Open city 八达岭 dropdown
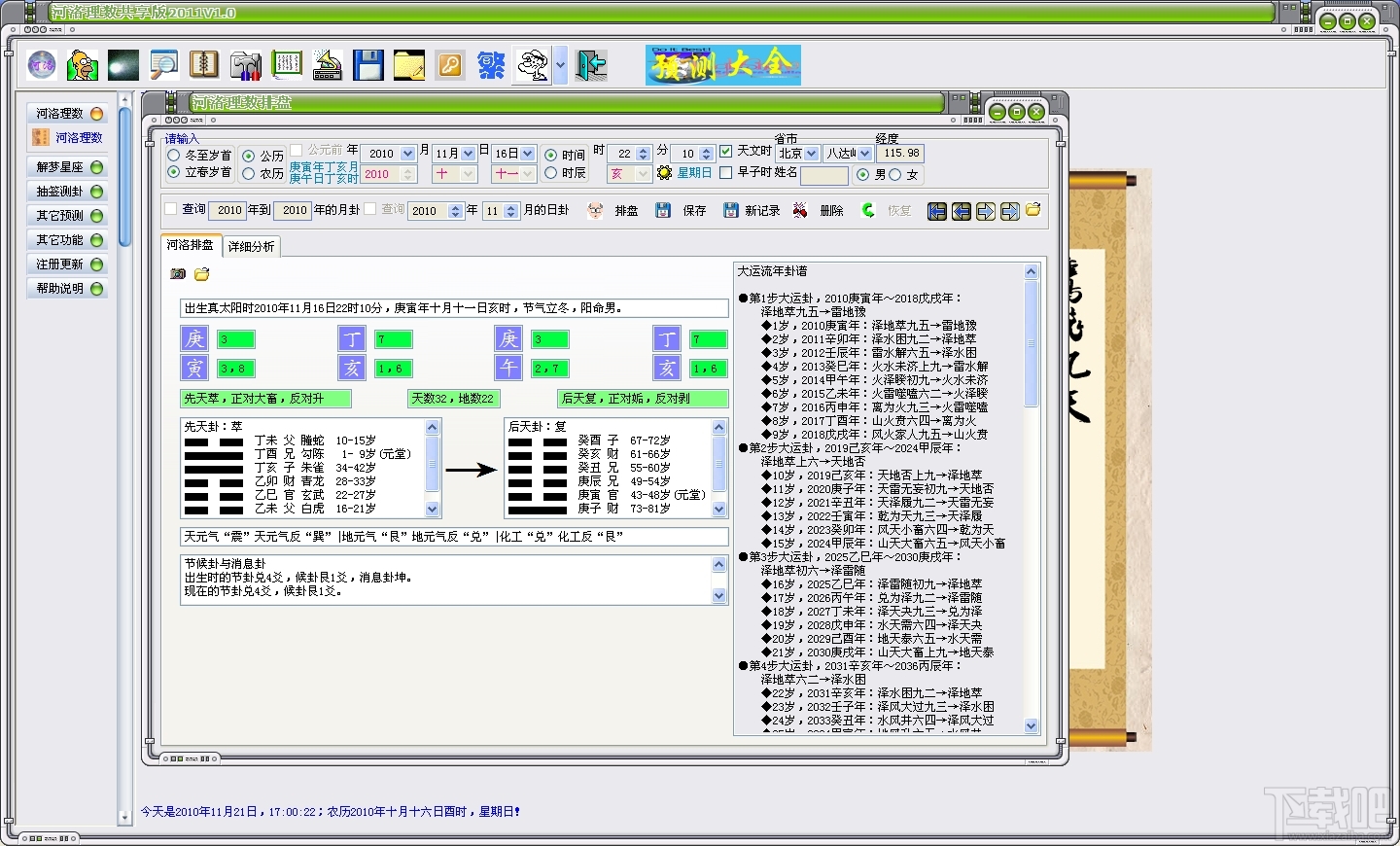 (865, 154)
